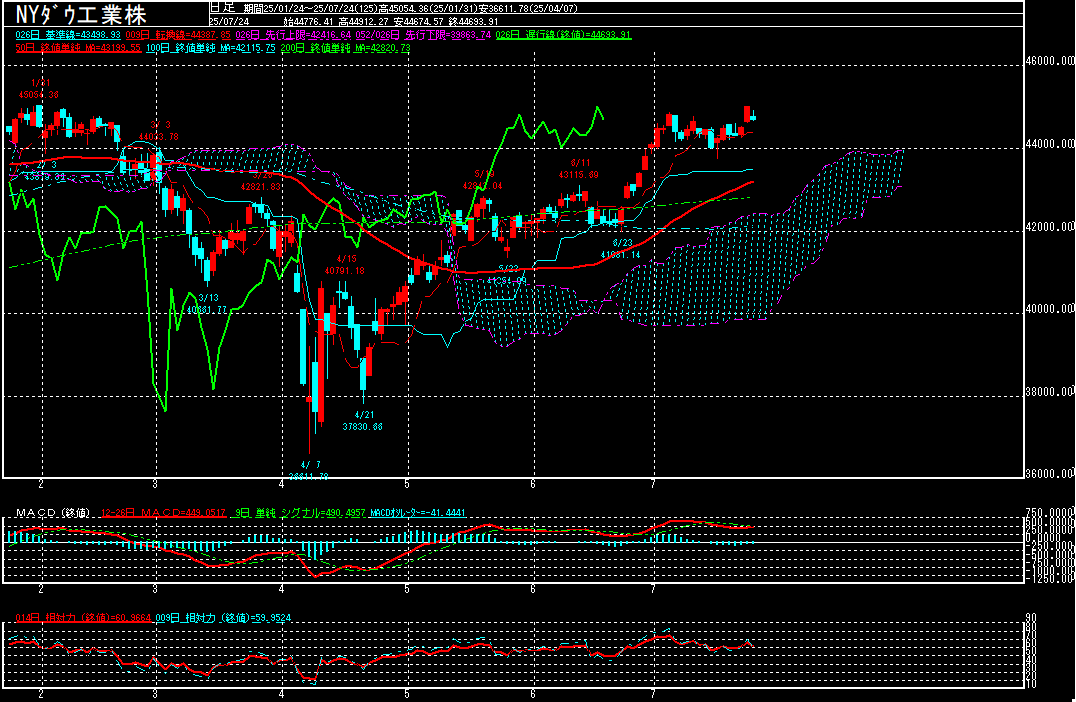Image resolution: width=1076 pixels, height=702 pixels.
Task: Click the 40000.00 price axis label
Action: [1049, 309]
